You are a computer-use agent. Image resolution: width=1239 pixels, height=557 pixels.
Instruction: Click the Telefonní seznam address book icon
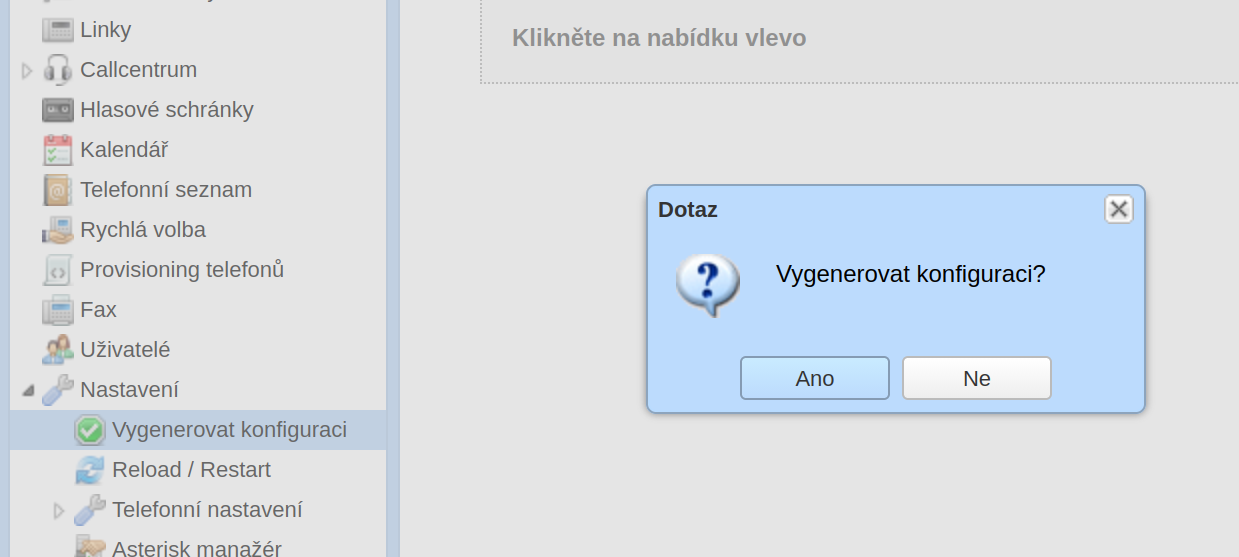(x=58, y=190)
